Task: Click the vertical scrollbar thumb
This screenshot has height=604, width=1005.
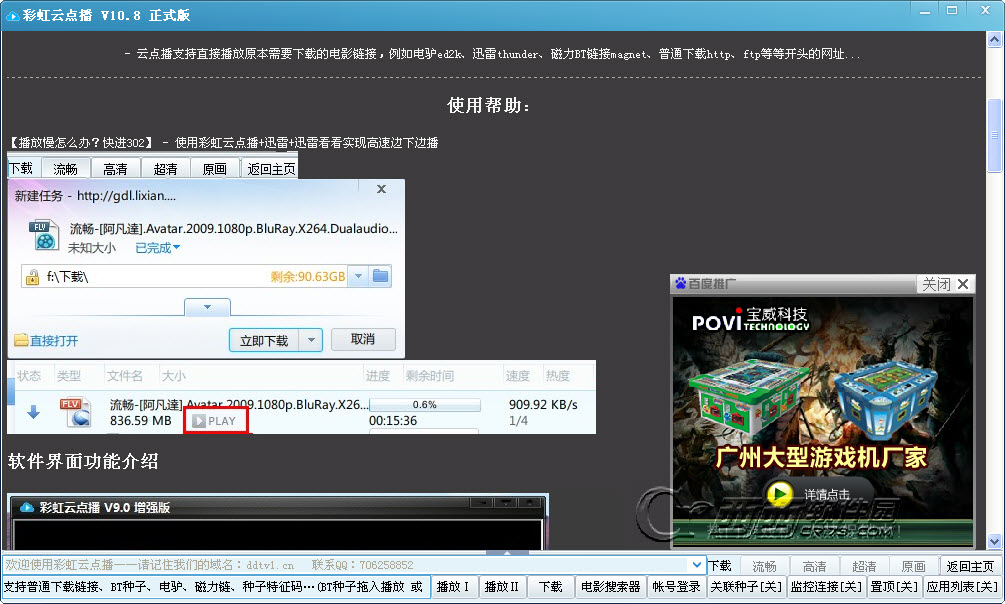Action: (994, 135)
